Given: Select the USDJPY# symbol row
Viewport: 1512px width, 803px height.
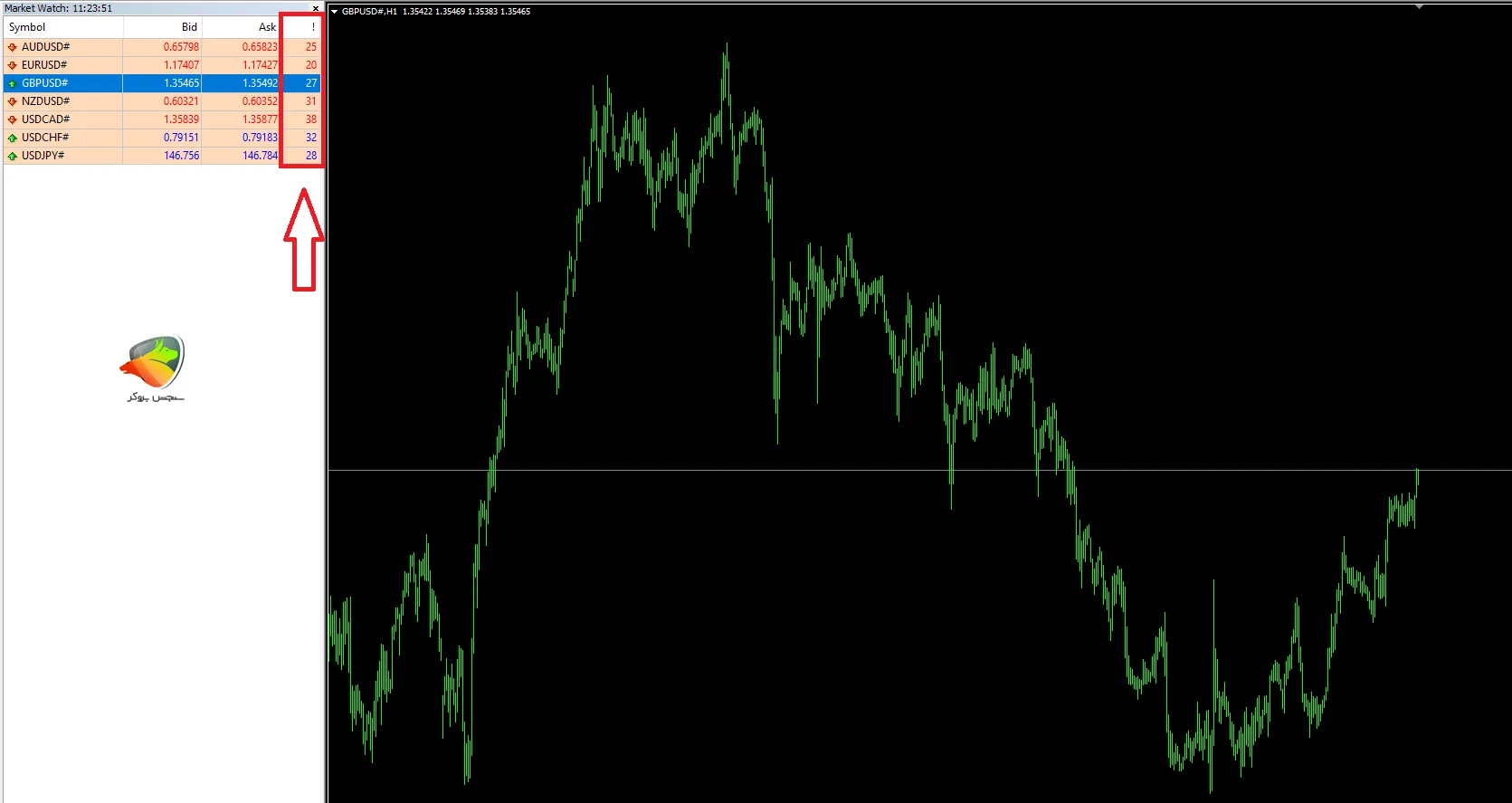Looking at the screenshot, I should tap(43, 156).
